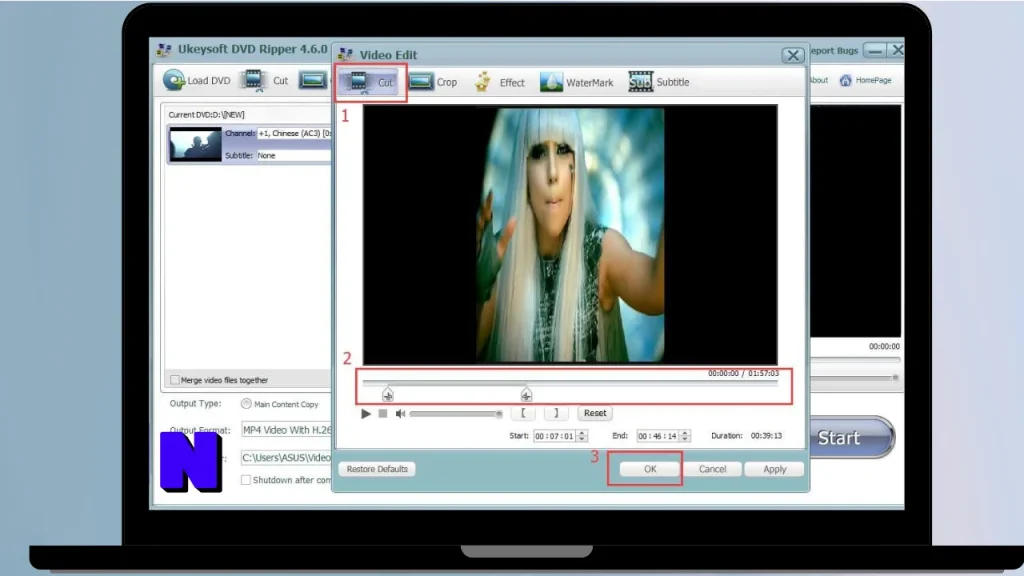Click the Reset button
This screenshot has height=576, width=1024.
click(x=595, y=413)
